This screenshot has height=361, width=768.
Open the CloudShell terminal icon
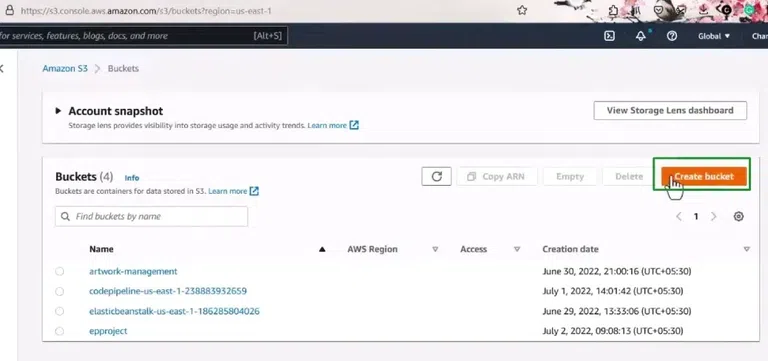pyautogui.click(x=609, y=36)
